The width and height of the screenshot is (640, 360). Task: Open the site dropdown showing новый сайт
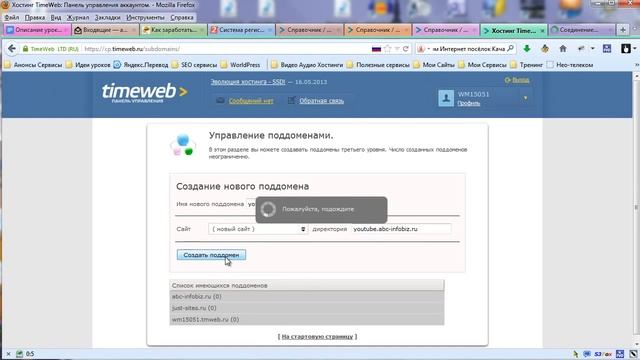[x=258, y=229]
